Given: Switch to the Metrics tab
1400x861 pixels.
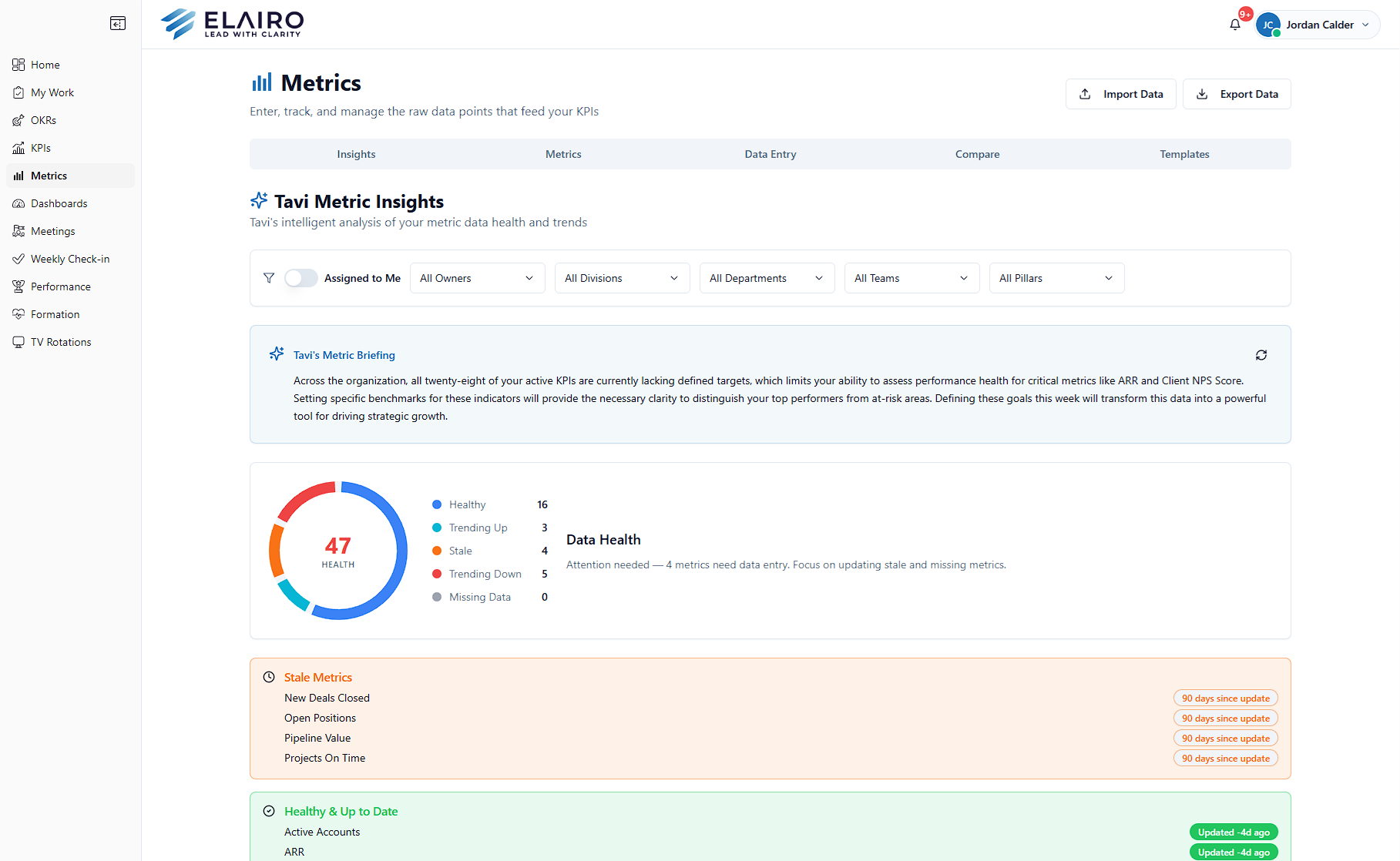Looking at the screenshot, I should click(563, 154).
